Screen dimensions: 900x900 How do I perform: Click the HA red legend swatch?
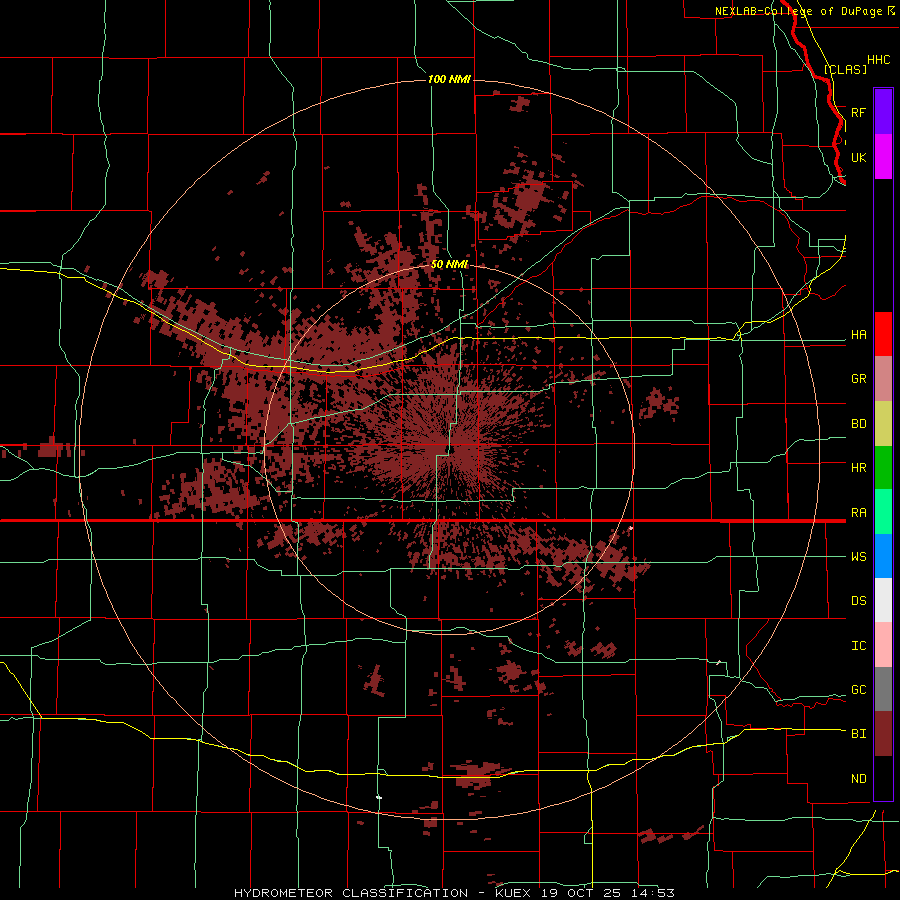(x=883, y=334)
